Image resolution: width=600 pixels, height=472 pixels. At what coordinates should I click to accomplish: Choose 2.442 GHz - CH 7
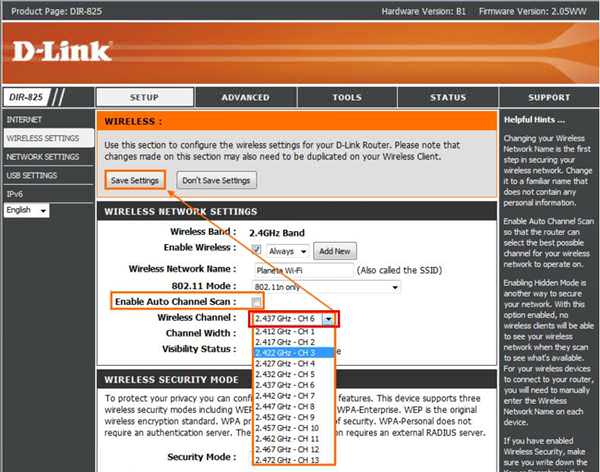click(x=294, y=396)
